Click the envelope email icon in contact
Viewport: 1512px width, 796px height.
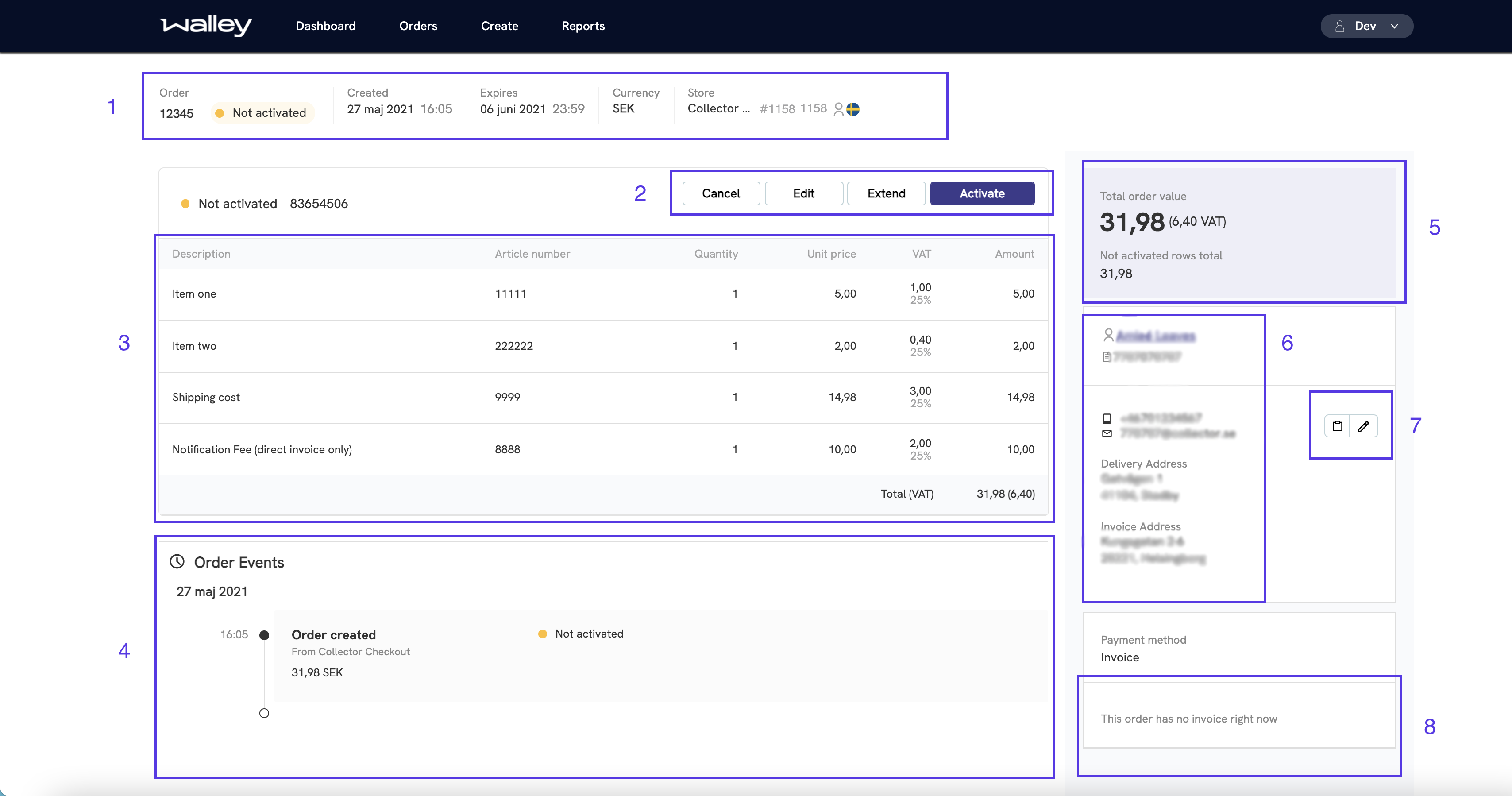point(1107,433)
